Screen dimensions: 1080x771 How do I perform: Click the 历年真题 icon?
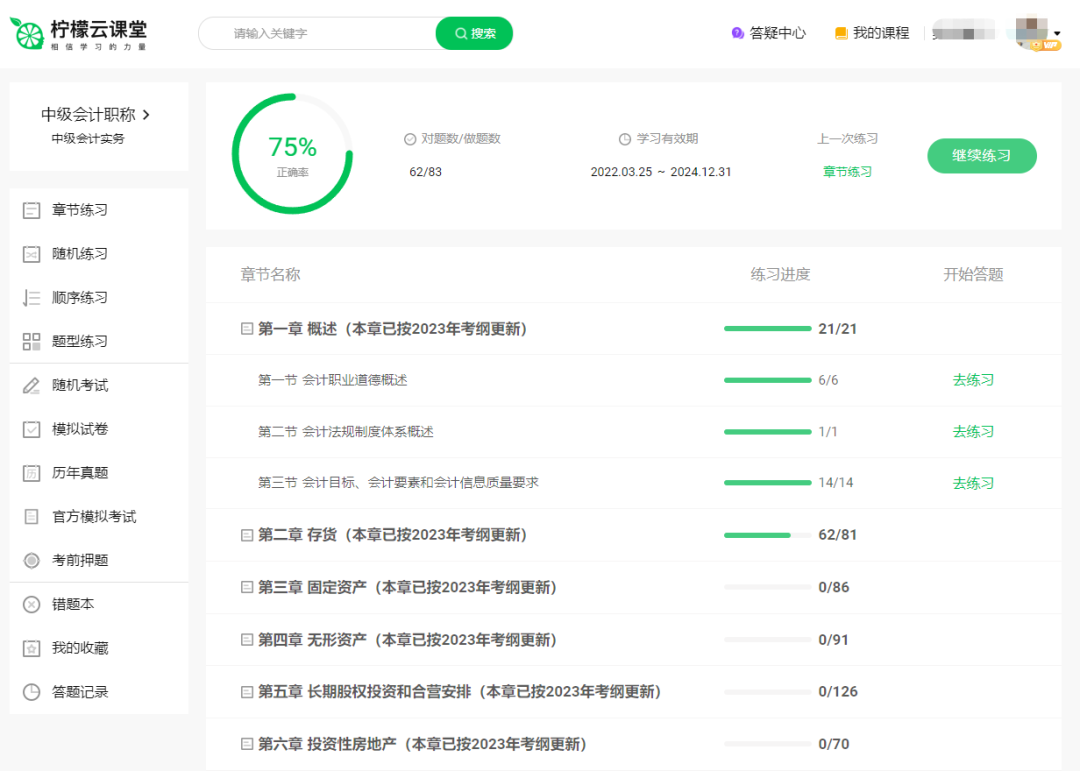(32, 473)
